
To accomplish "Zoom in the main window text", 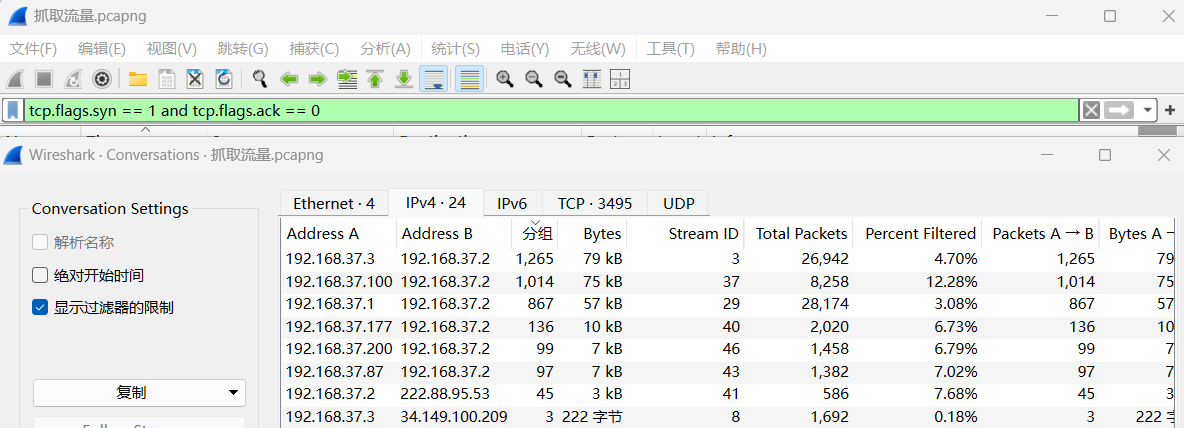I will tap(505, 79).
